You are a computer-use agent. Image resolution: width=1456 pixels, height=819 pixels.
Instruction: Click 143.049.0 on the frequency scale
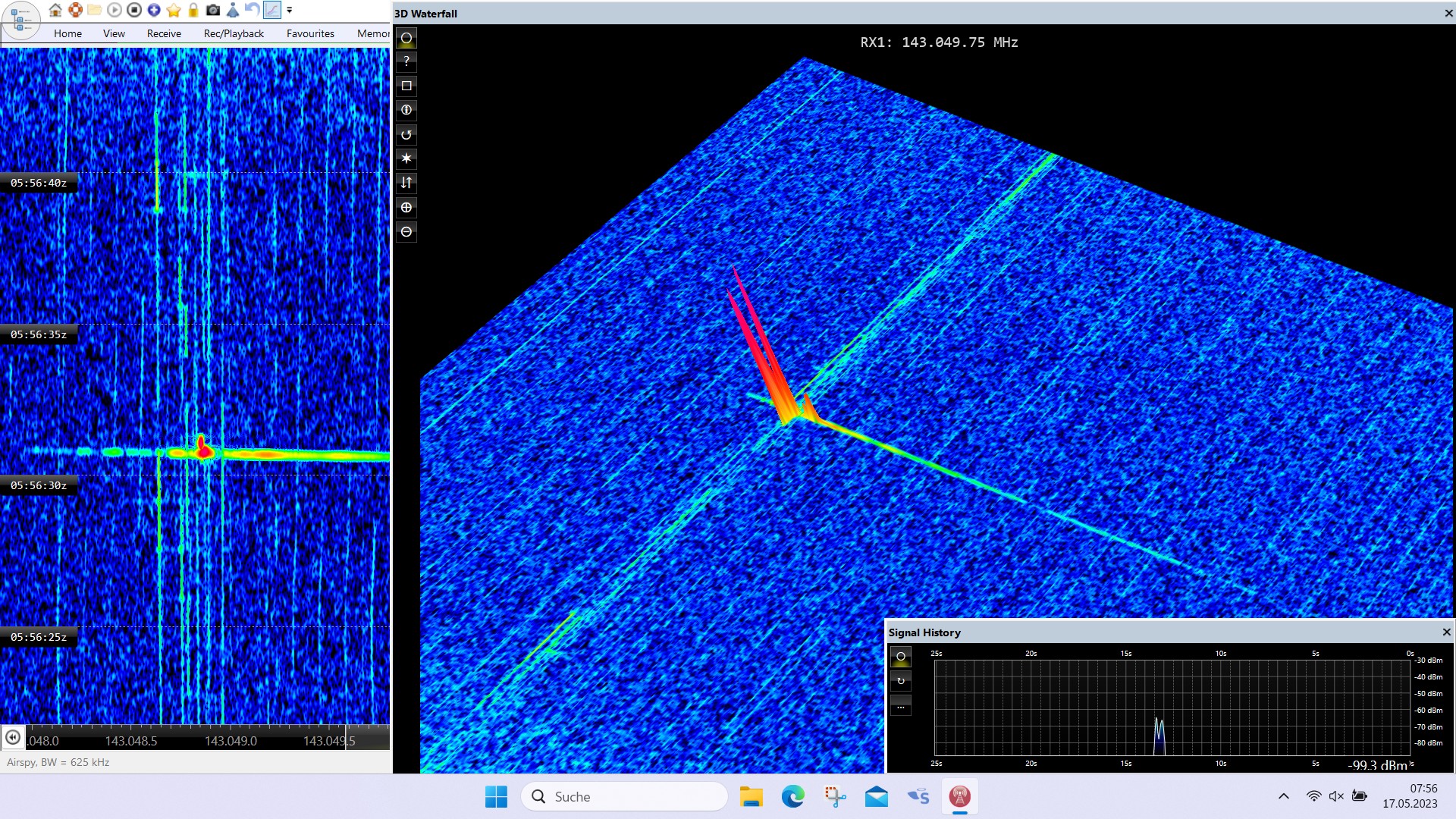tap(231, 741)
